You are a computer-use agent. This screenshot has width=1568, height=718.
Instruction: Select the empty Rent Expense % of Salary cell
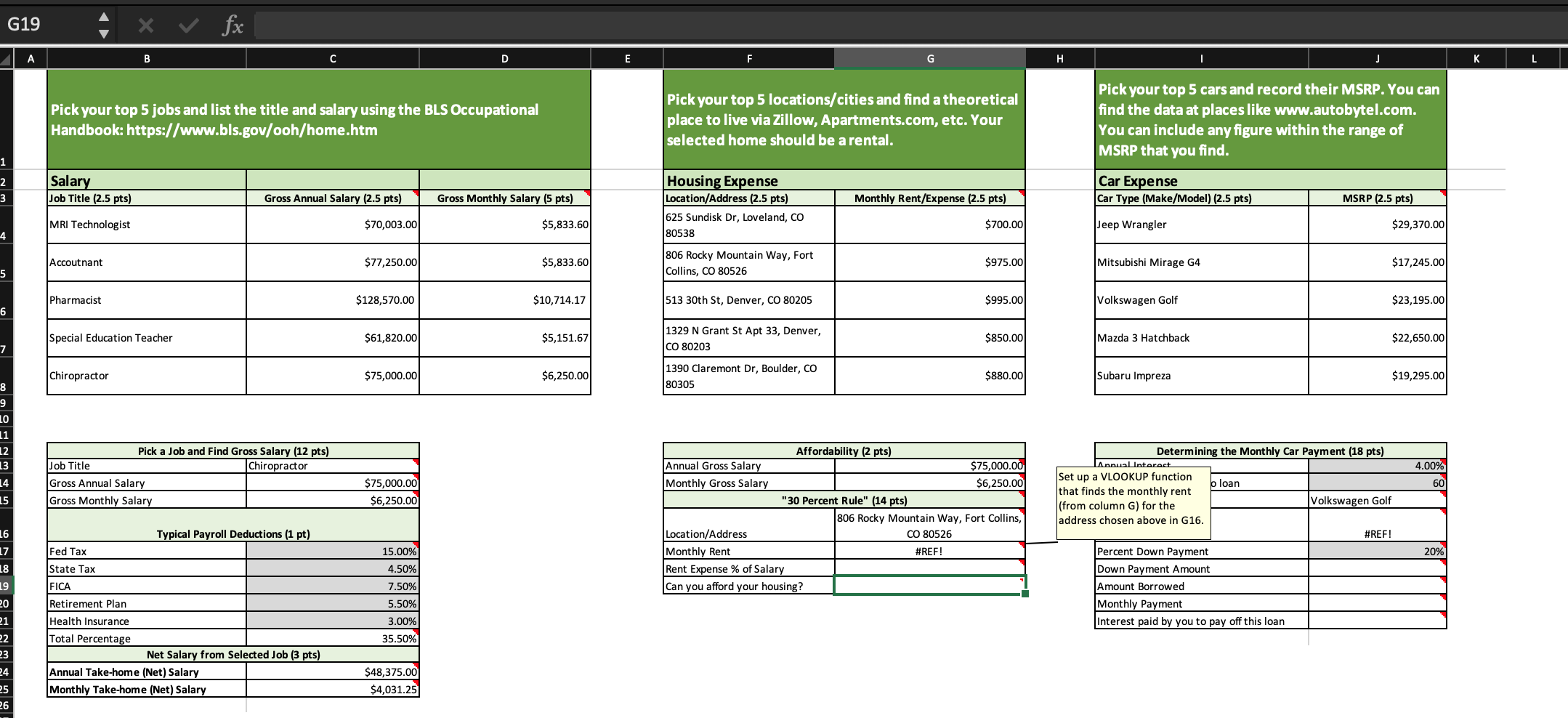[x=930, y=569]
